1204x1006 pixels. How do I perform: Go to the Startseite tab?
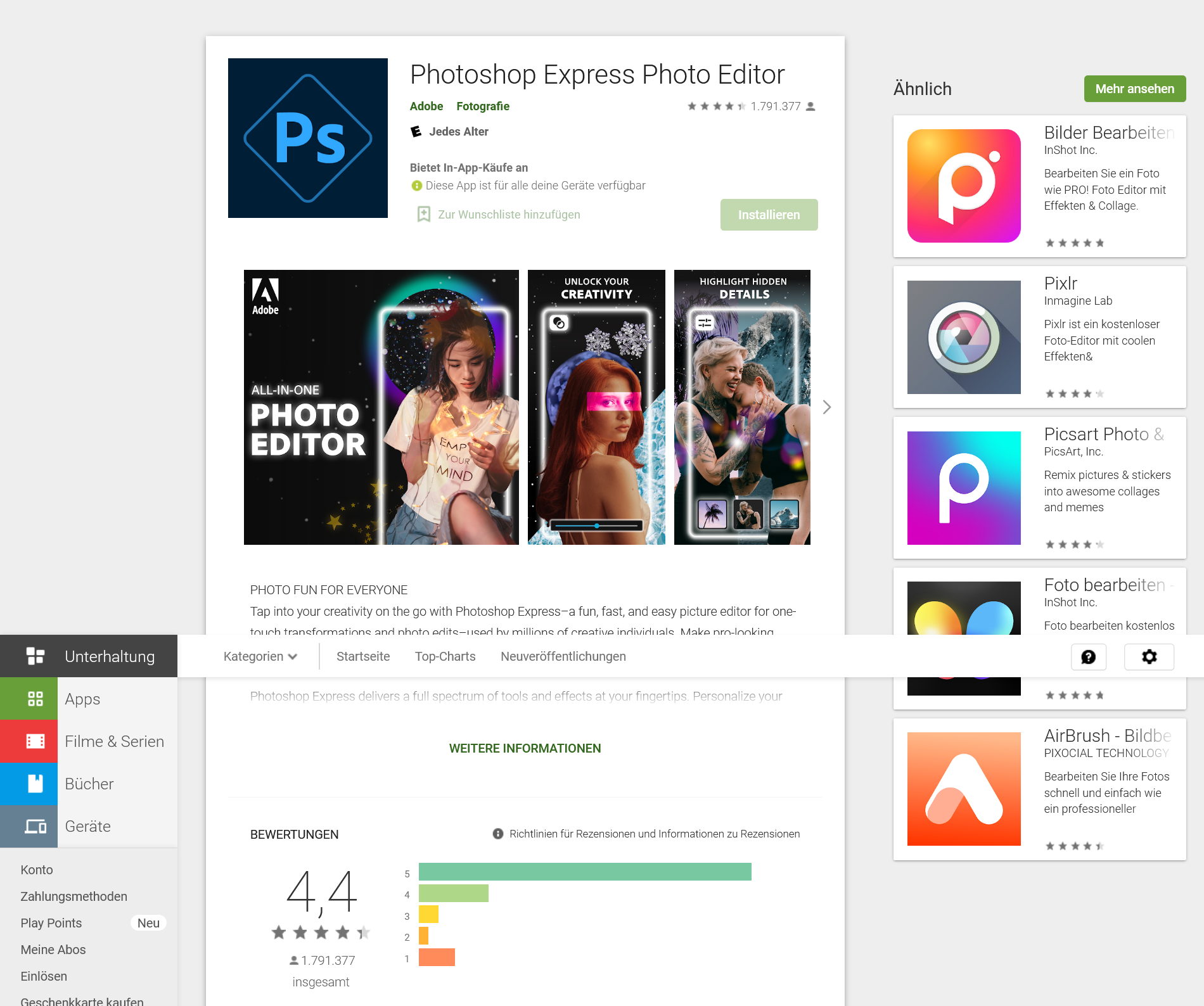coord(363,656)
